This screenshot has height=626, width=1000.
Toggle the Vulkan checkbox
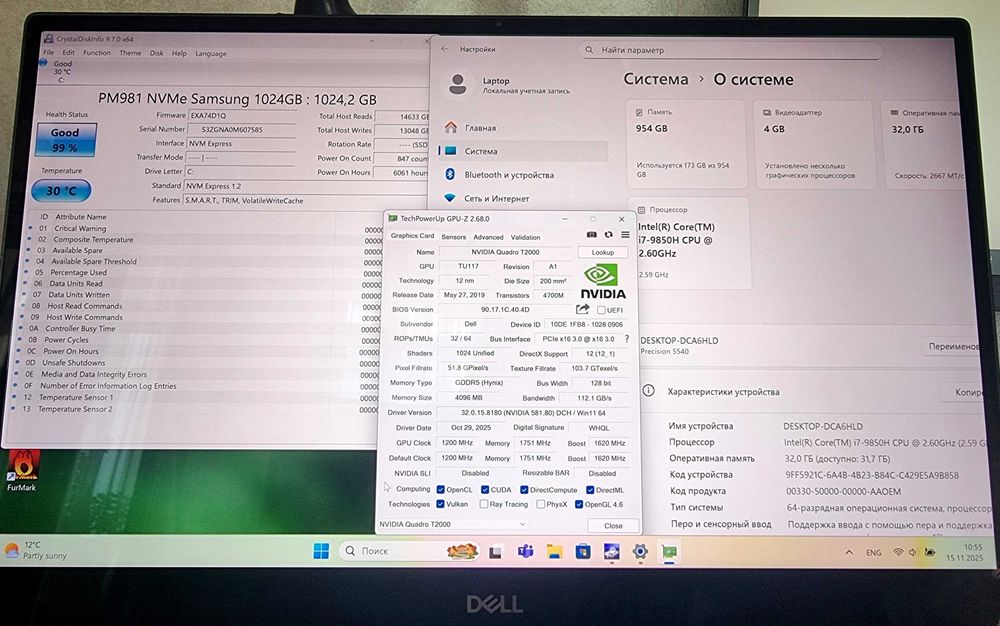pos(440,504)
